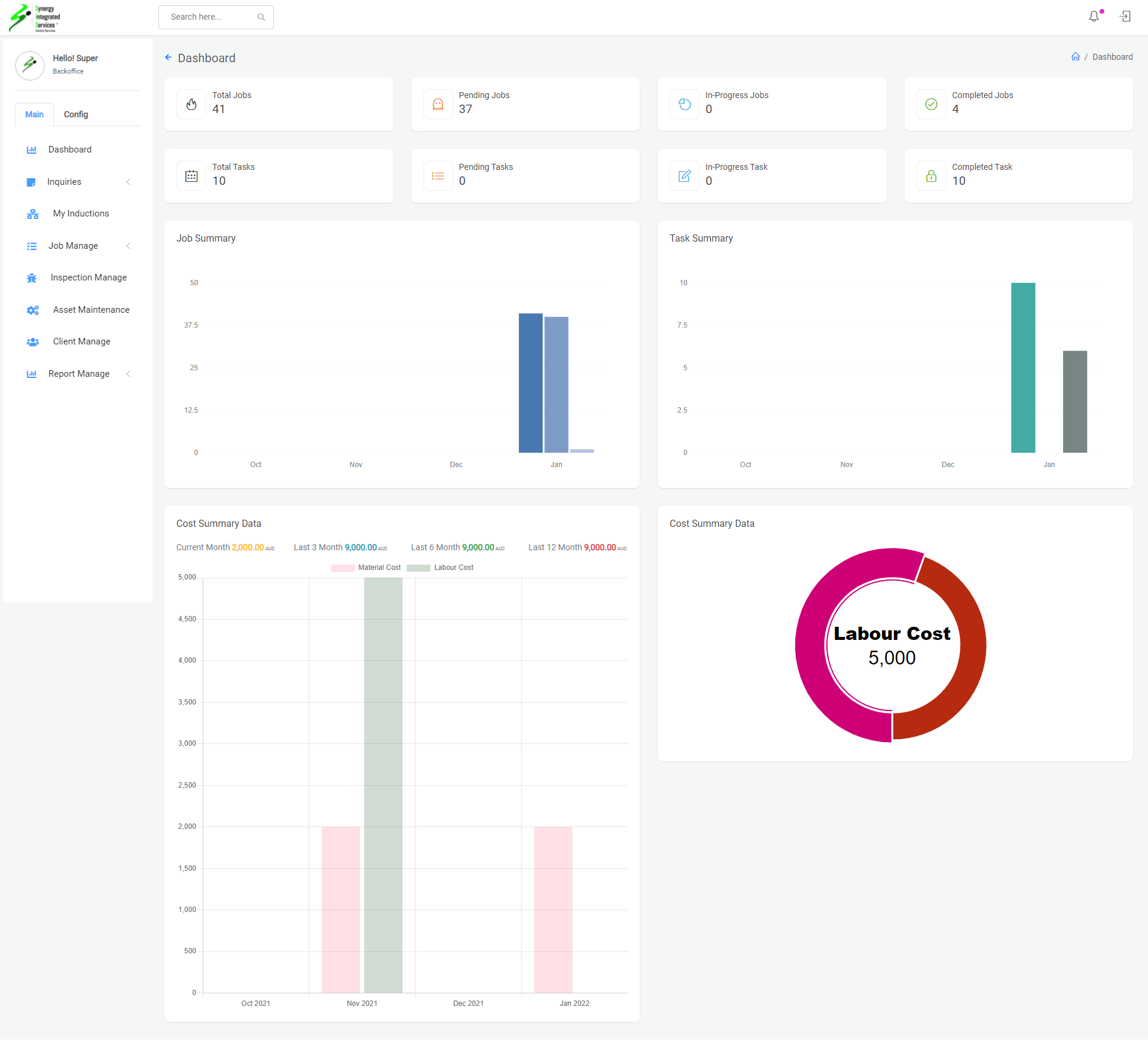Click the Completed Jobs checkmark icon
This screenshot has width=1148, height=1040.
pyautogui.click(x=931, y=104)
